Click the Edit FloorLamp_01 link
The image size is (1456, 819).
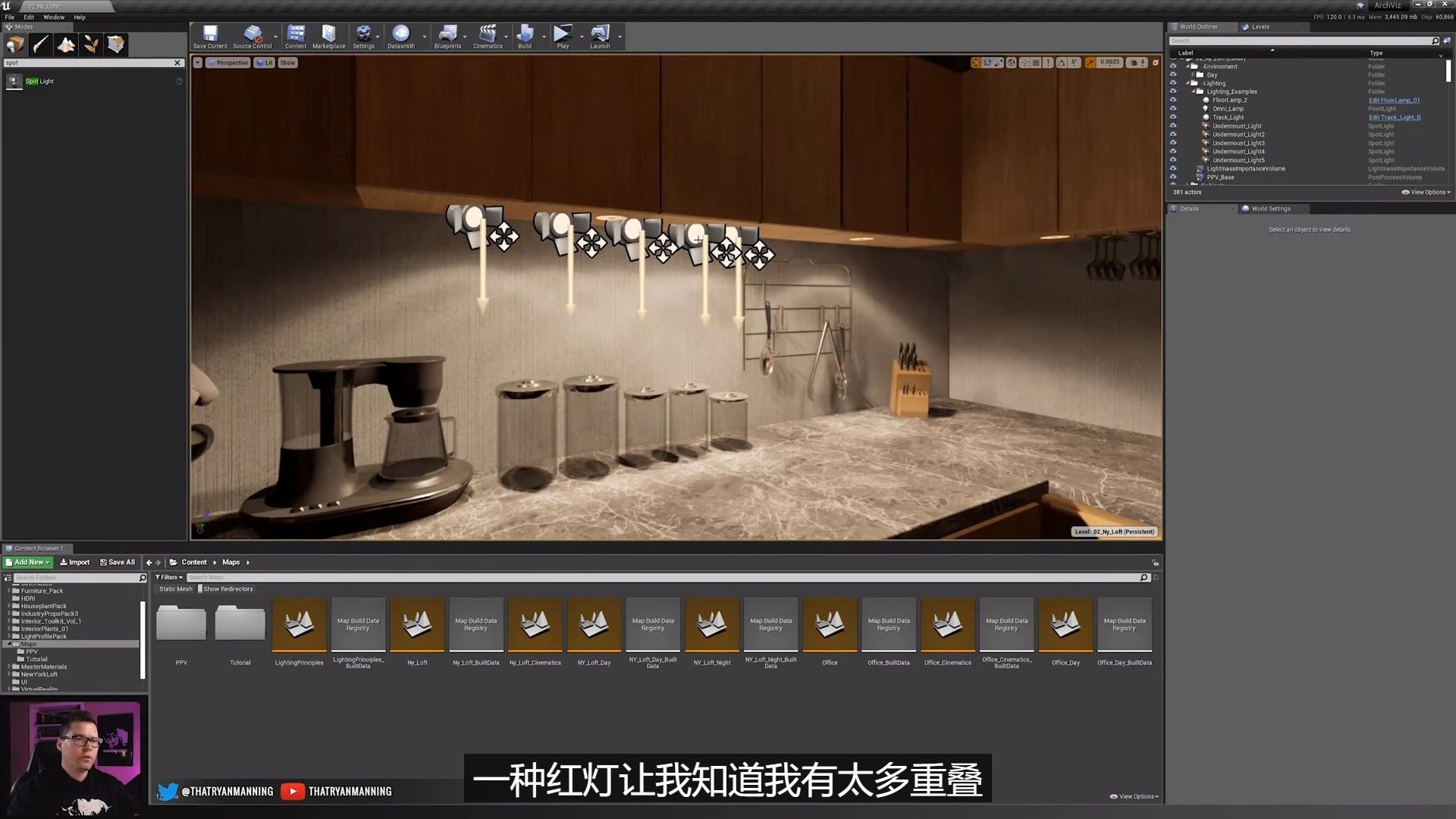tap(1394, 100)
